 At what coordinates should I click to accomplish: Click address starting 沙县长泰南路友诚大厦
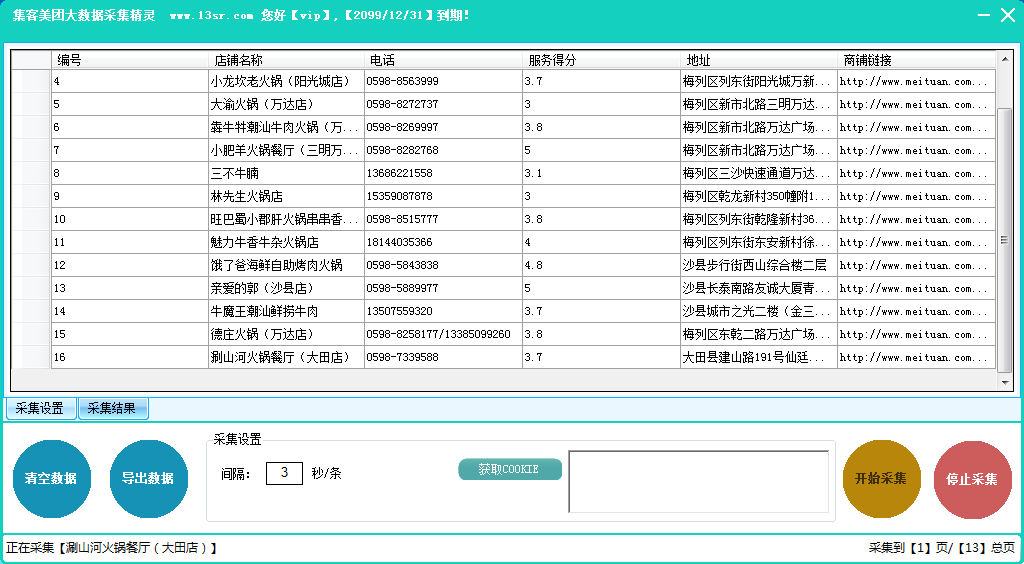756,289
